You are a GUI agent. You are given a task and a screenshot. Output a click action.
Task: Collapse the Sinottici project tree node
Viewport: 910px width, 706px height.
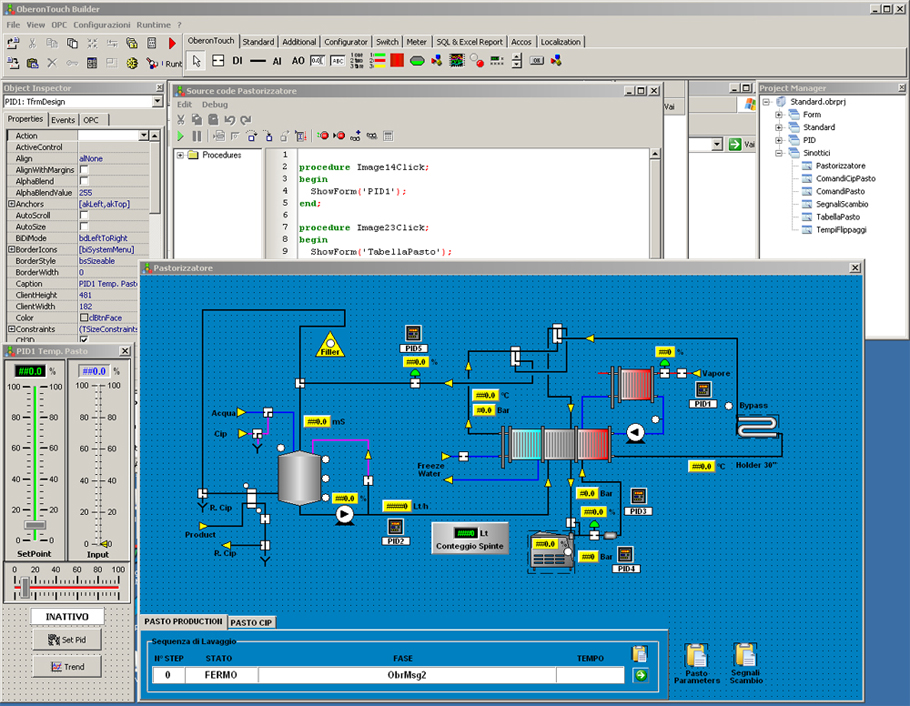(779, 153)
